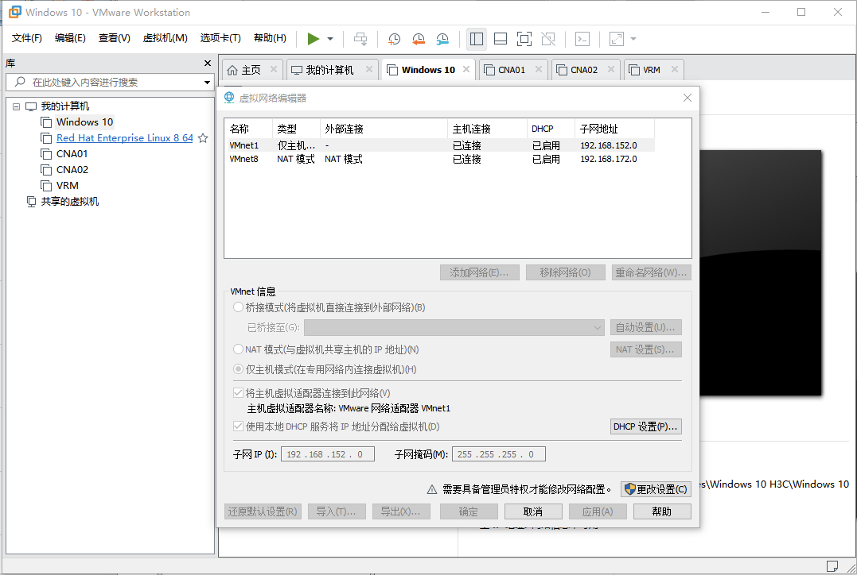Toggle the thumbnail bar view icon
The width and height of the screenshot is (858, 576).
500,39
